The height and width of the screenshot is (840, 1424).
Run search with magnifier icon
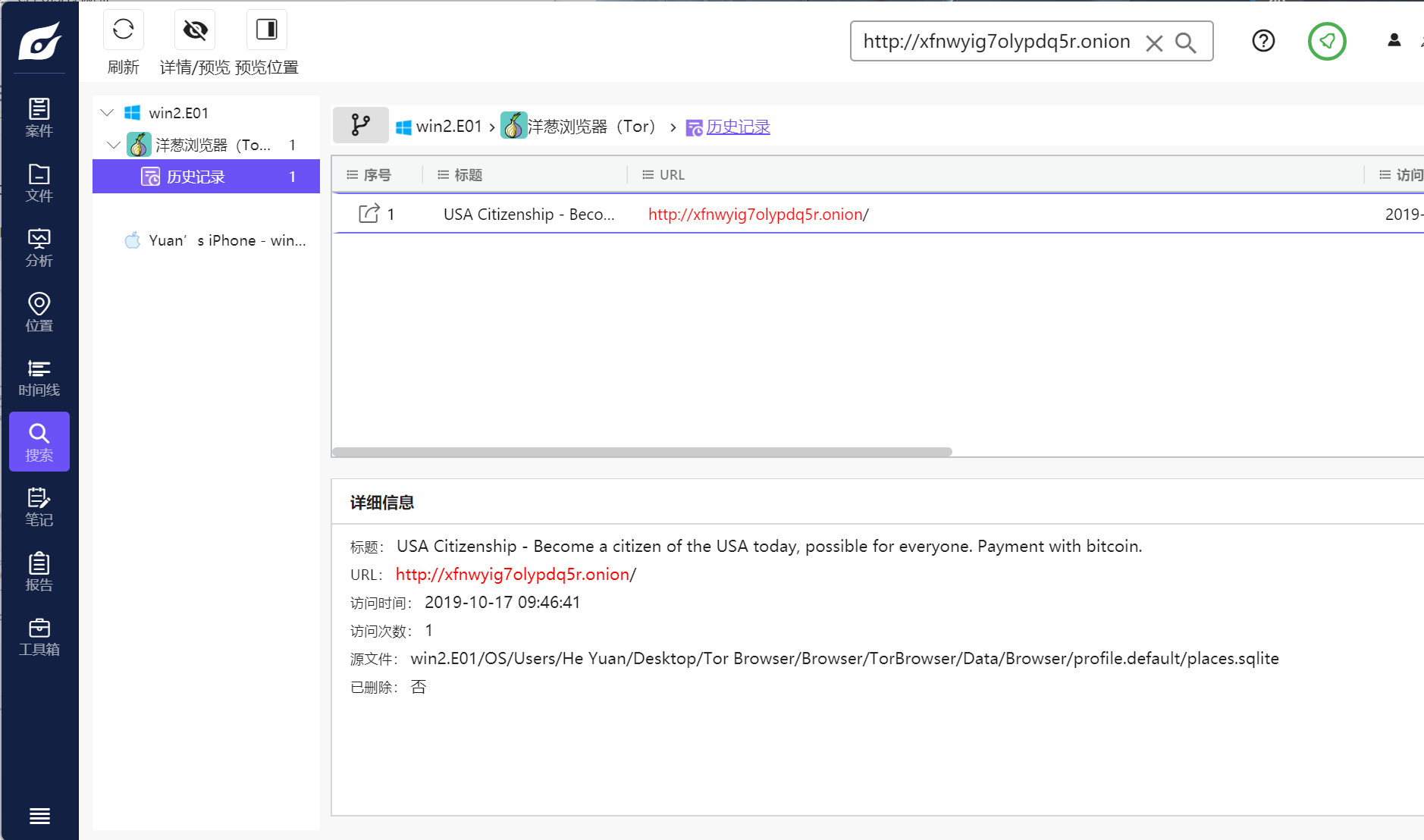[x=1186, y=42]
